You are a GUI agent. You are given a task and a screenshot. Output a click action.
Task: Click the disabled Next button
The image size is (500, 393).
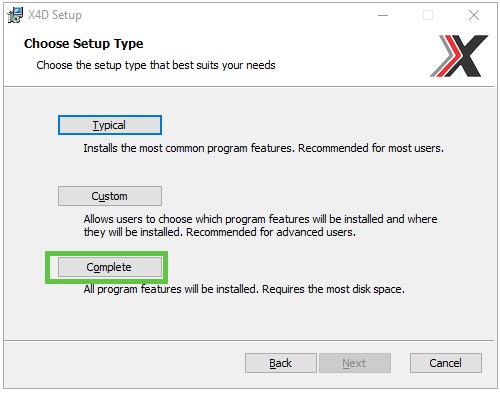pos(355,363)
